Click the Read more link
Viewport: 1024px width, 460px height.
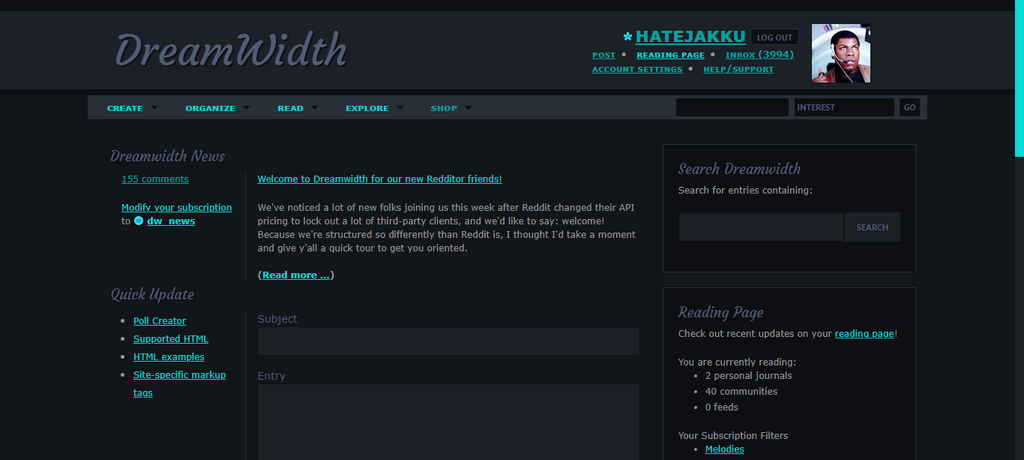(296, 275)
